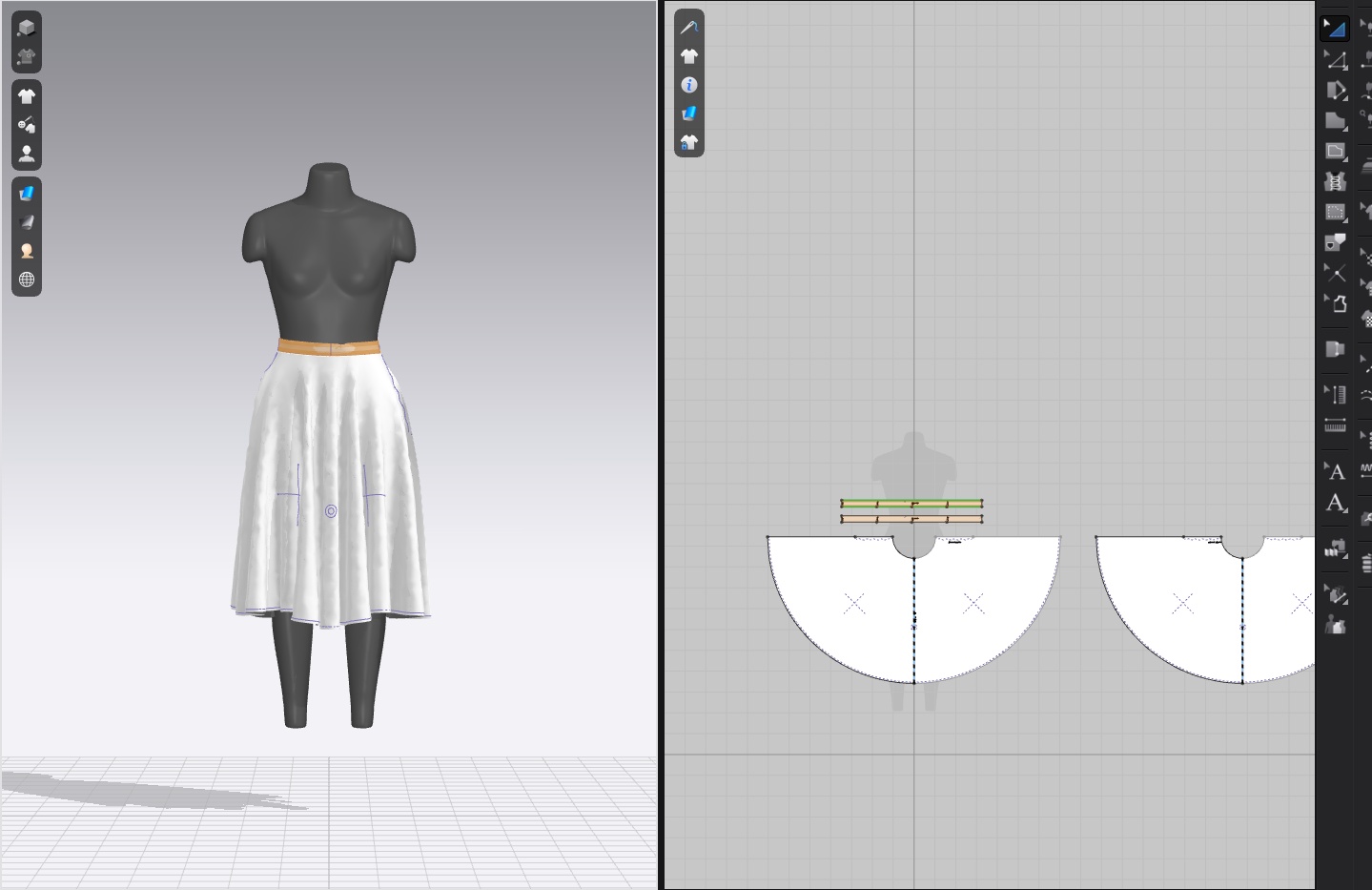Image resolution: width=1372 pixels, height=890 pixels.
Task: Toggle avatar display in 3D view
Action: (27, 154)
